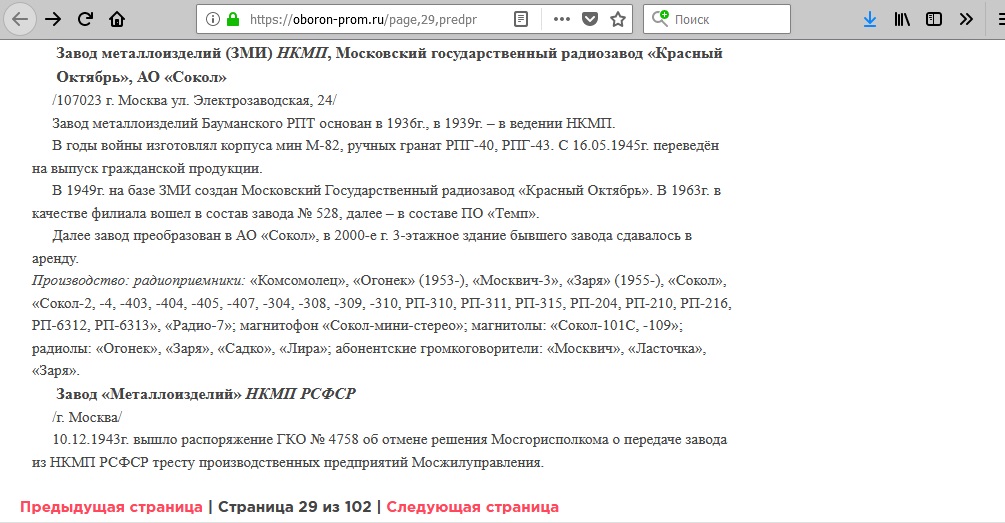Viewport: 1005px width, 523px height.
Task: Save page to Pocket
Action: (x=590, y=19)
